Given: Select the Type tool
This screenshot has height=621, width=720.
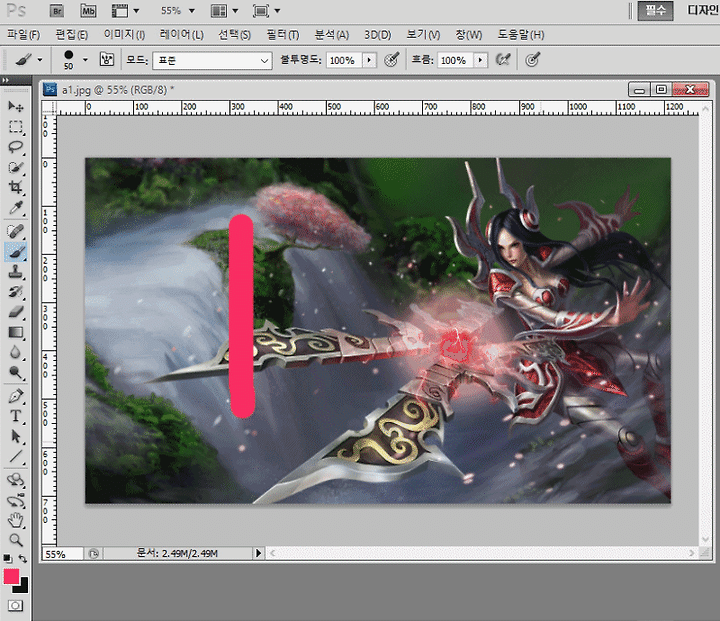Looking at the screenshot, I should pyautogui.click(x=16, y=416).
